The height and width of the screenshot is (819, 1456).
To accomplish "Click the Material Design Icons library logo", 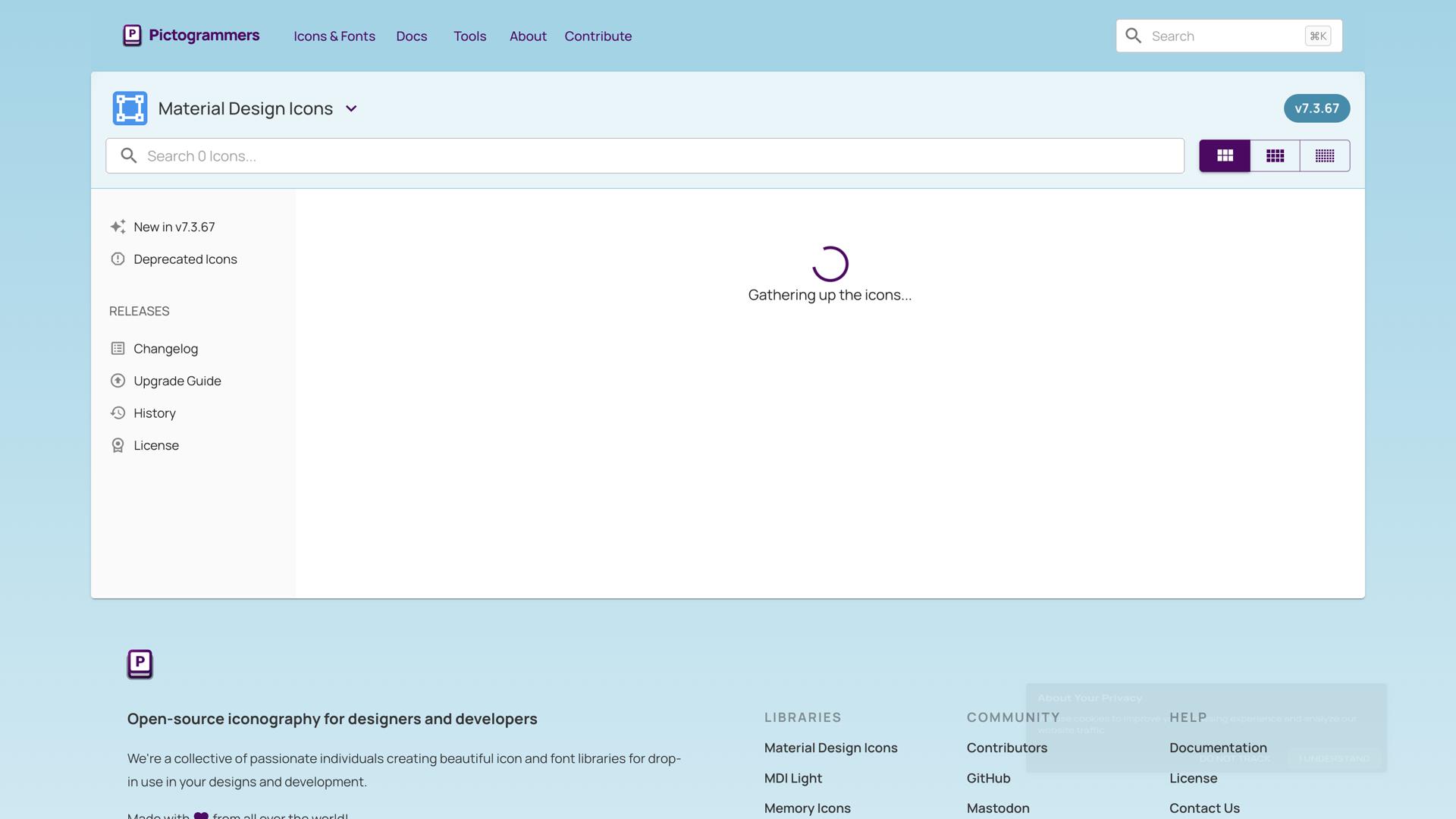I will pos(130,108).
